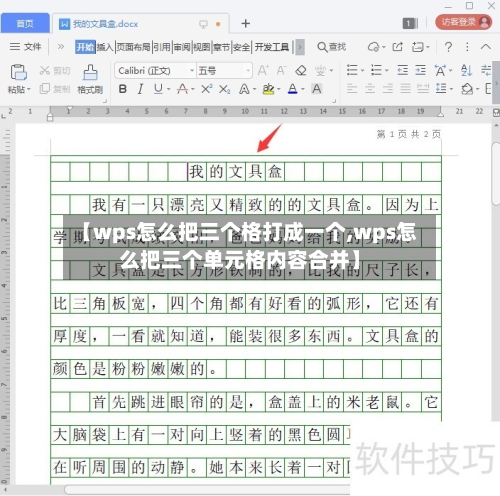This screenshot has width=500, height=496.
Task: Toggle Subscript X₂ formatting
Action: [224, 89]
